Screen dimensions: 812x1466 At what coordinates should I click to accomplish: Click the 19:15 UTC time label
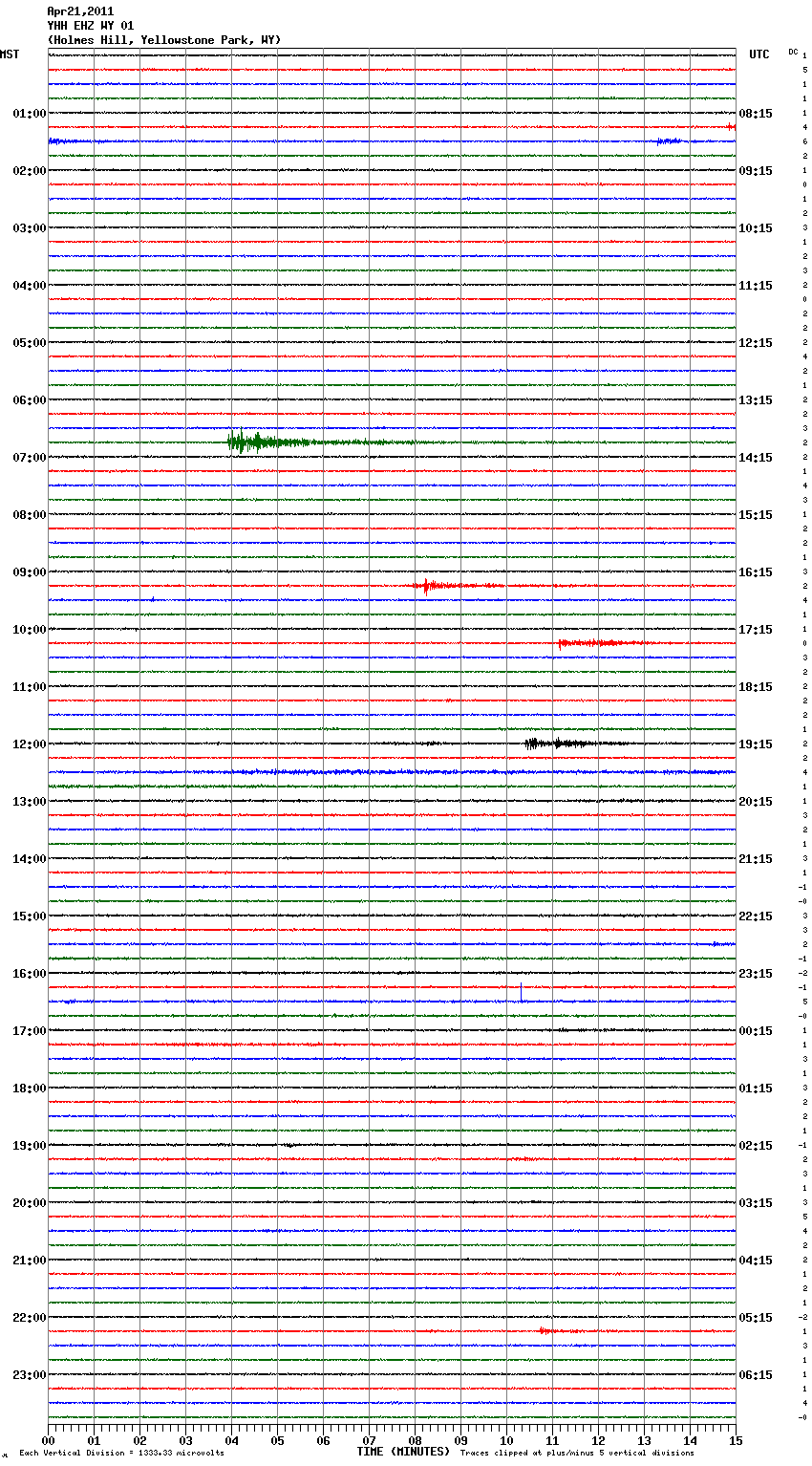[x=756, y=744]
